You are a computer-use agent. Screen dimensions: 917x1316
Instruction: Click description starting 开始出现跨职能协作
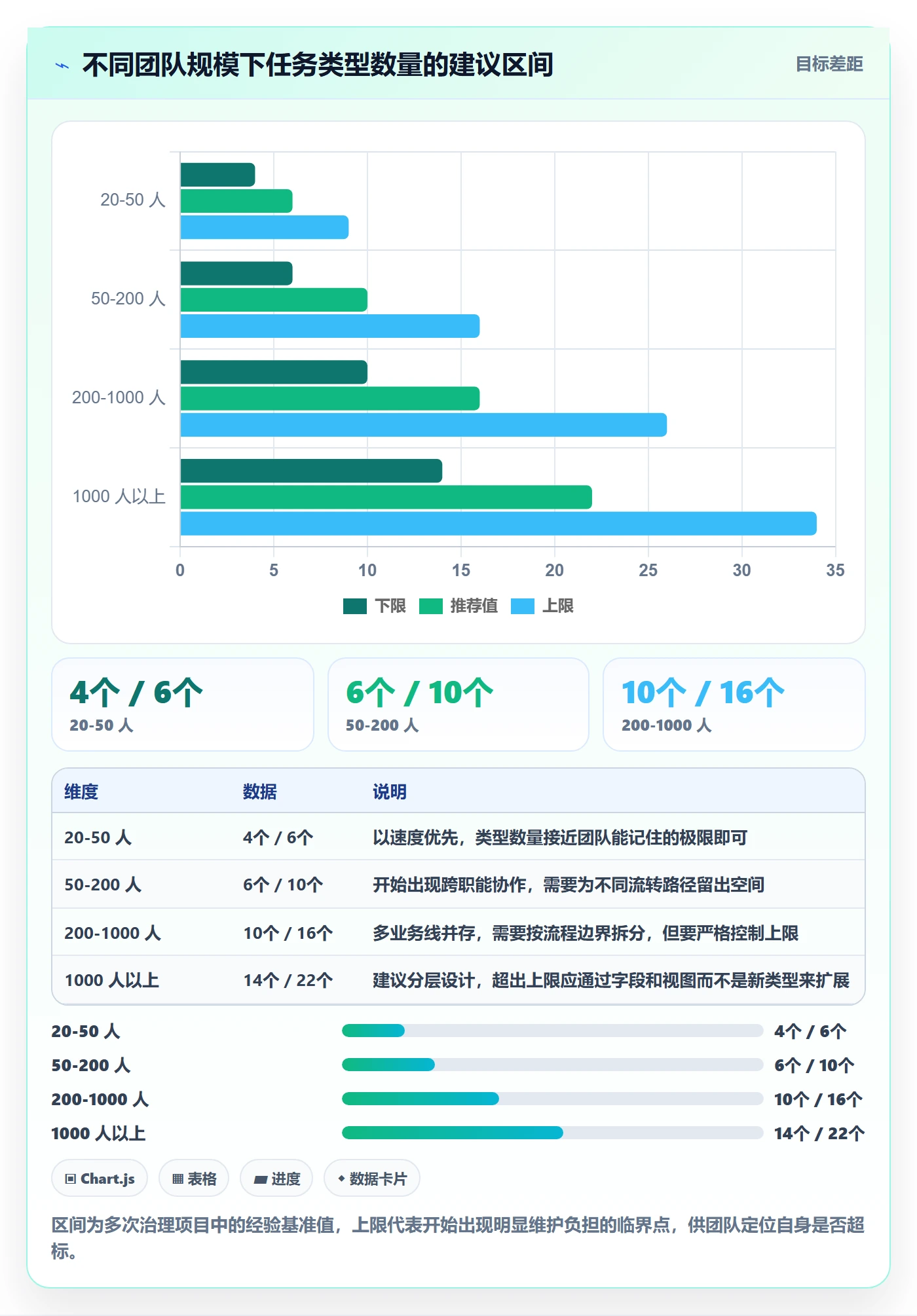[x=569, y=885]
